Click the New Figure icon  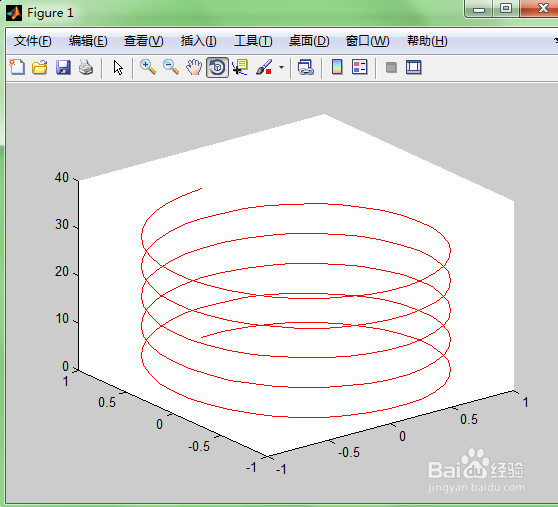click(x=17, y=67)
